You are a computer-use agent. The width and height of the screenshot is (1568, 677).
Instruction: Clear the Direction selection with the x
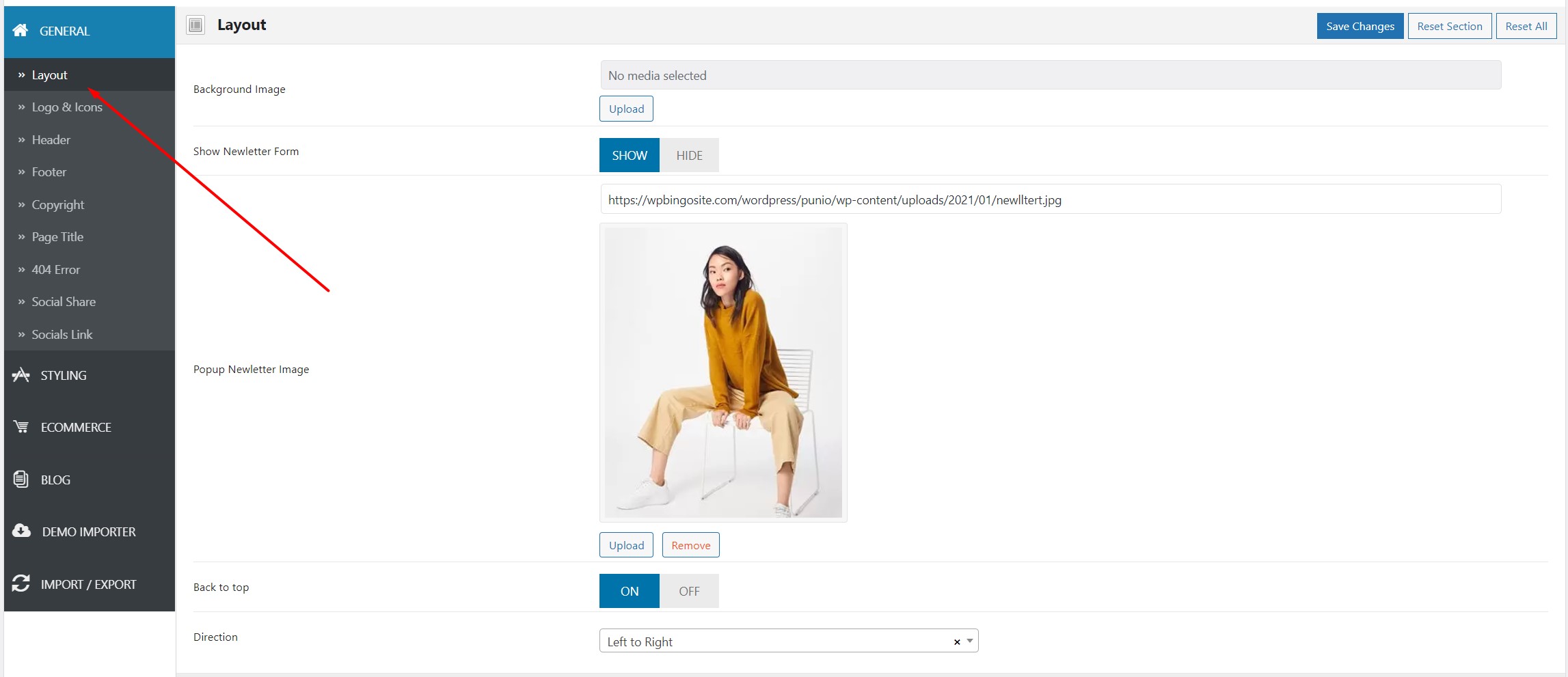pos(957,641)
